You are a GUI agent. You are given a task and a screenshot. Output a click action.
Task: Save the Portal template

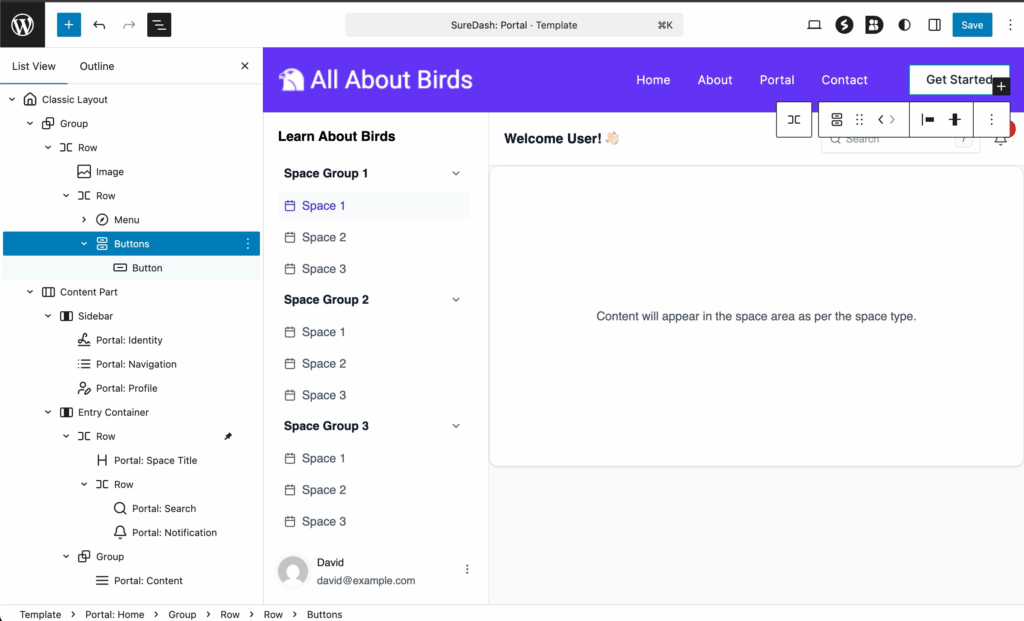[971, 24]
